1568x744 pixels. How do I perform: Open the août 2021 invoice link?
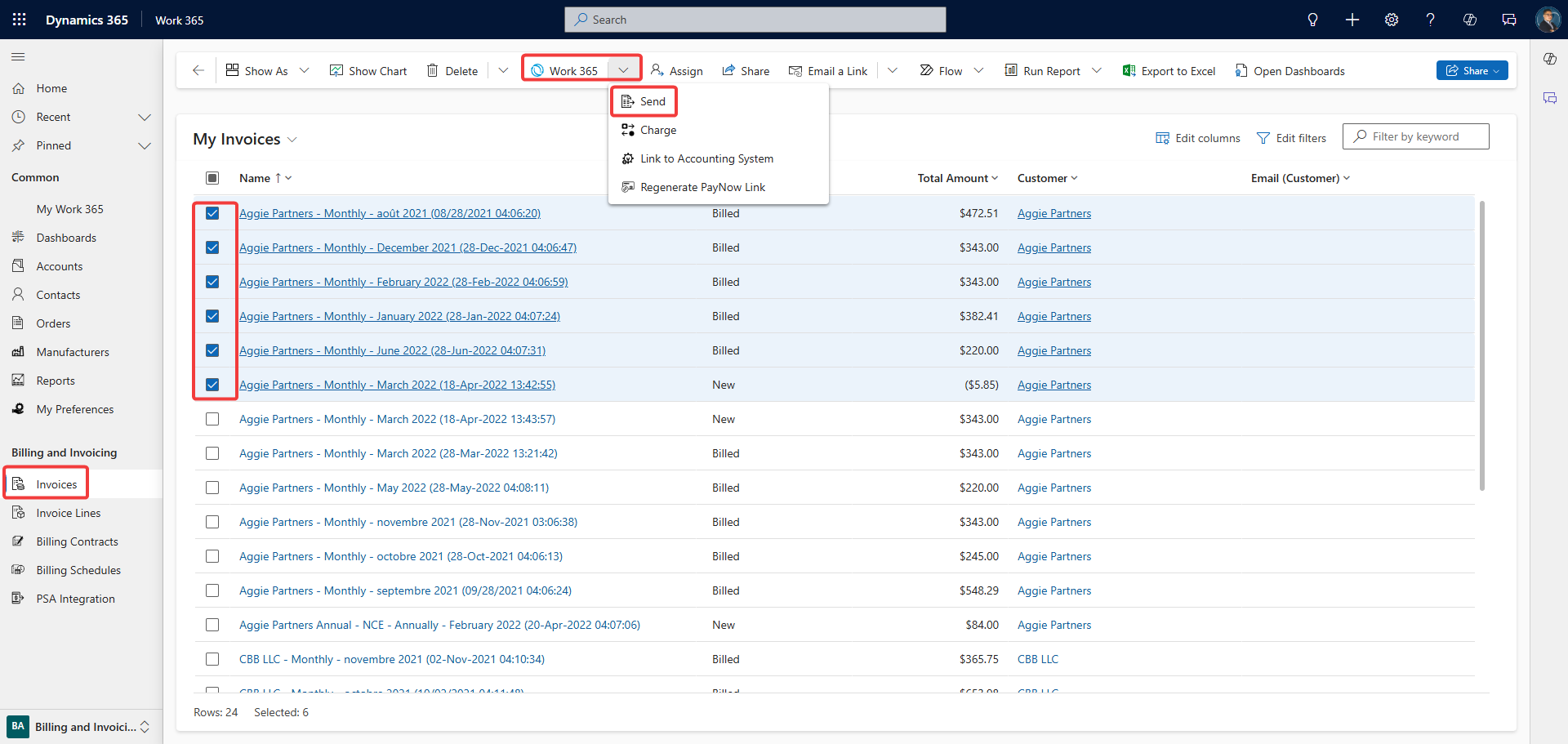click(x=390, y=213)
